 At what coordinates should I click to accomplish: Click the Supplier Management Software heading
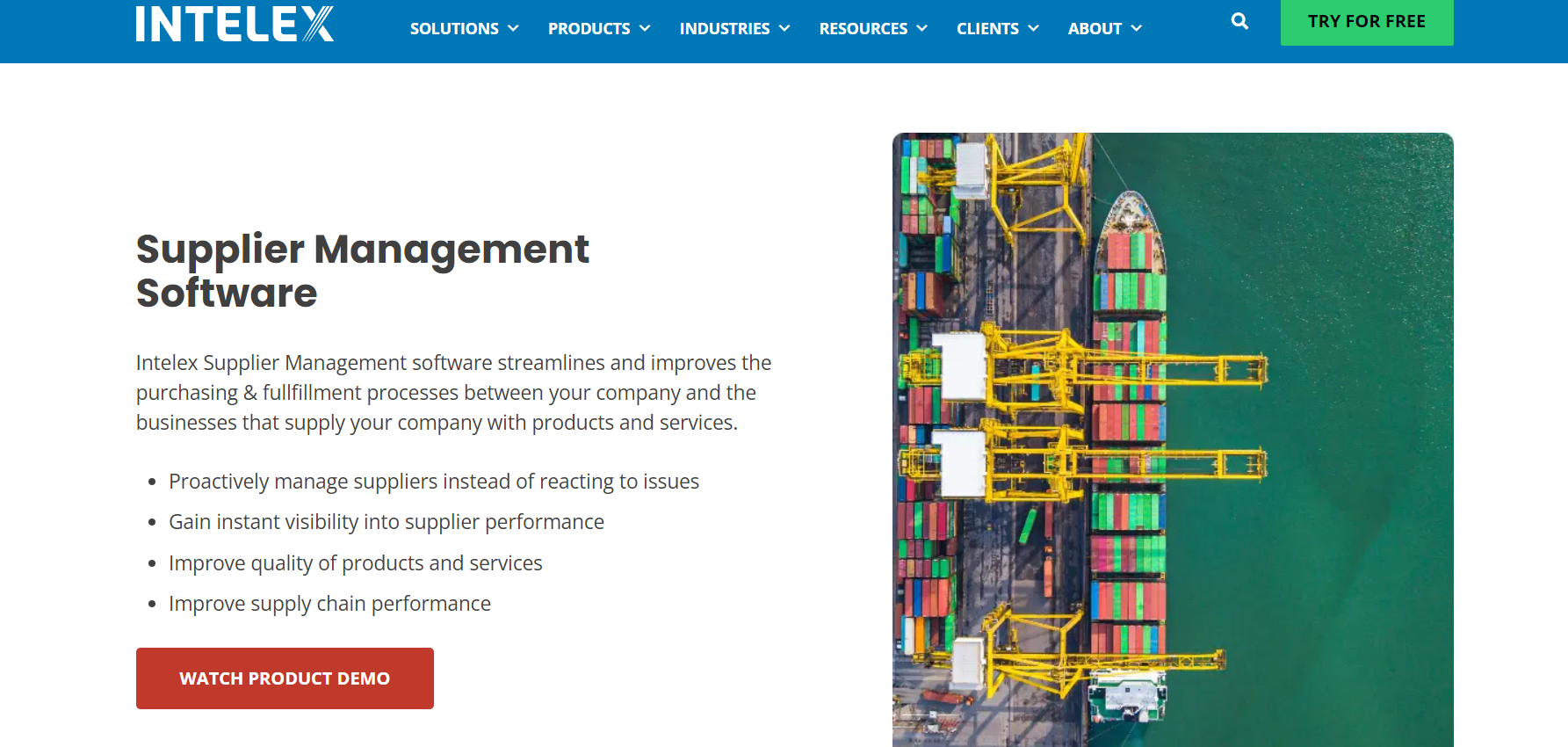point(363,271)
